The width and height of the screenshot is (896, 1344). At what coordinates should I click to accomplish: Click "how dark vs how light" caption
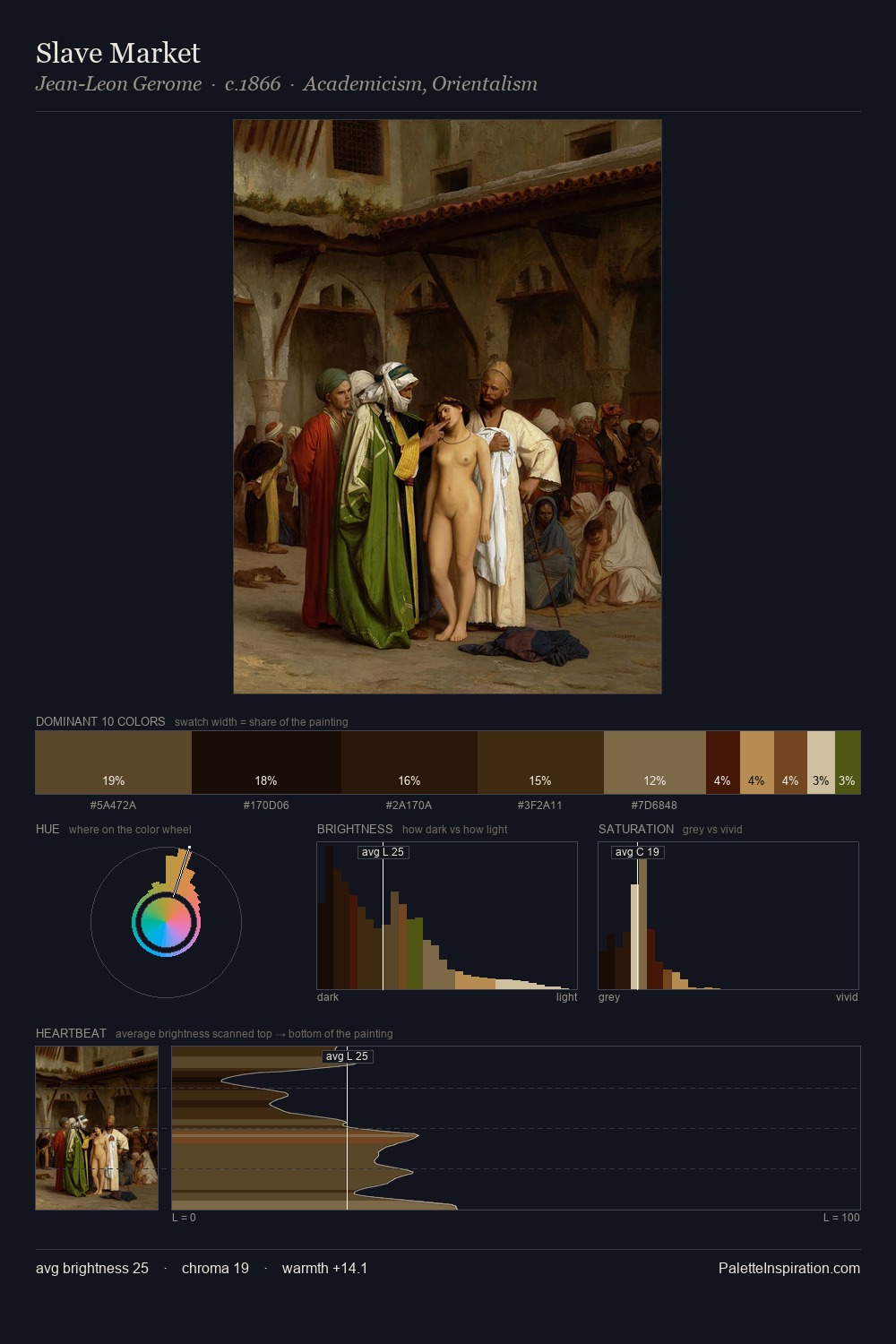click(454, 830)
